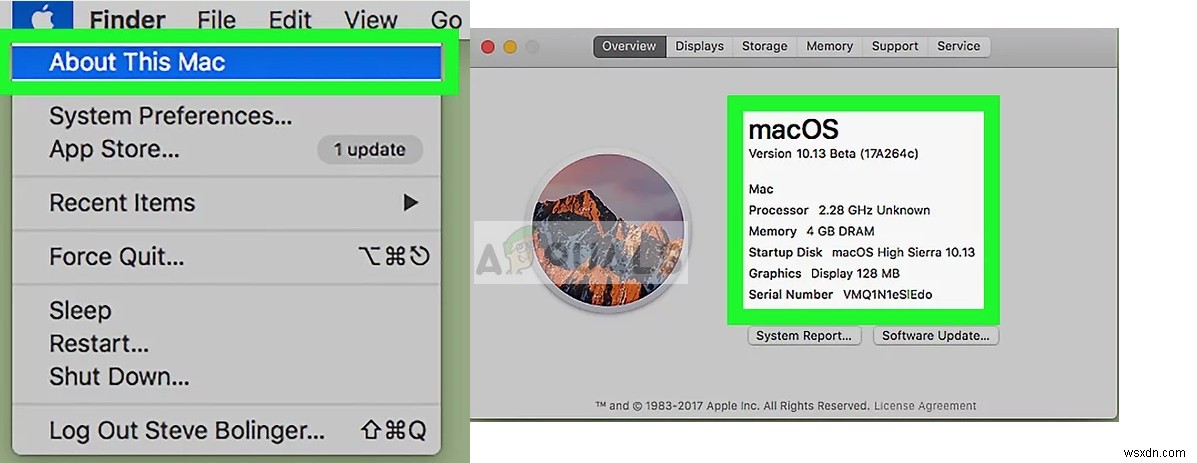Switch to the Overview tab
1197x463 pixels.
629,47
